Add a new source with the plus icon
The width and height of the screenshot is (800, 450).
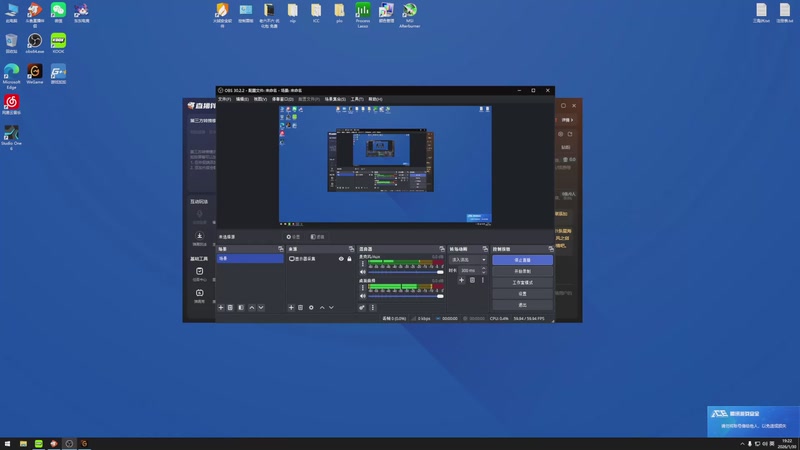click(x=291, y=308)
